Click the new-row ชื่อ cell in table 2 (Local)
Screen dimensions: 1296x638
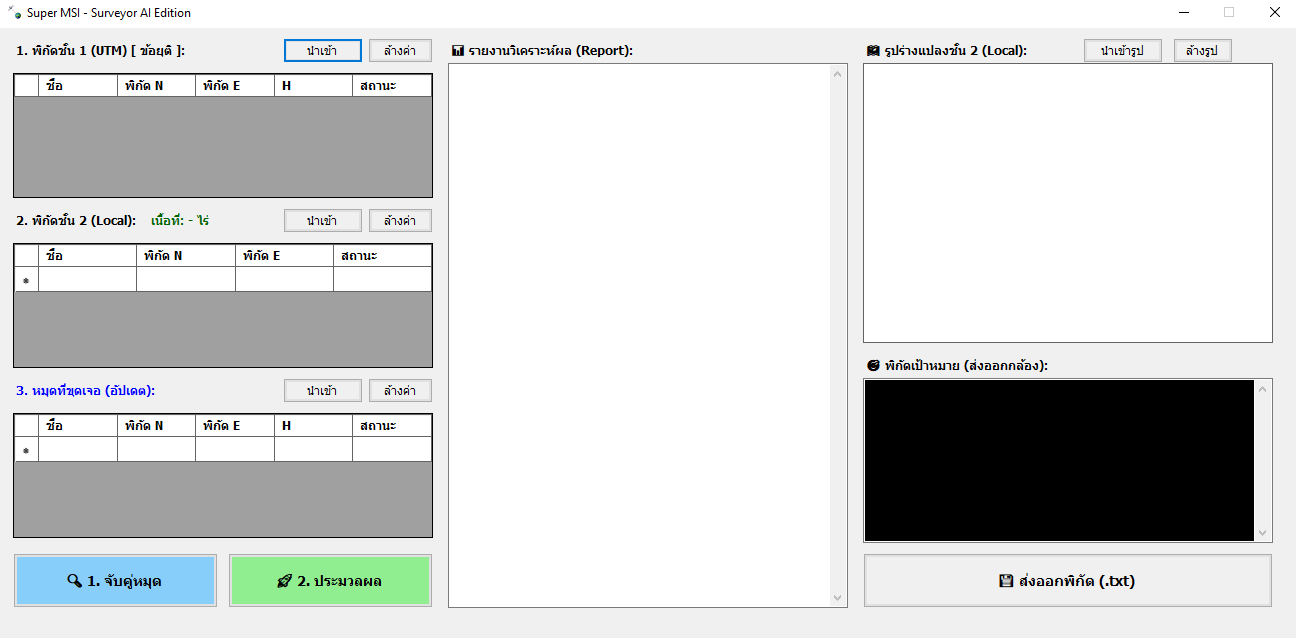pos(88,280)
